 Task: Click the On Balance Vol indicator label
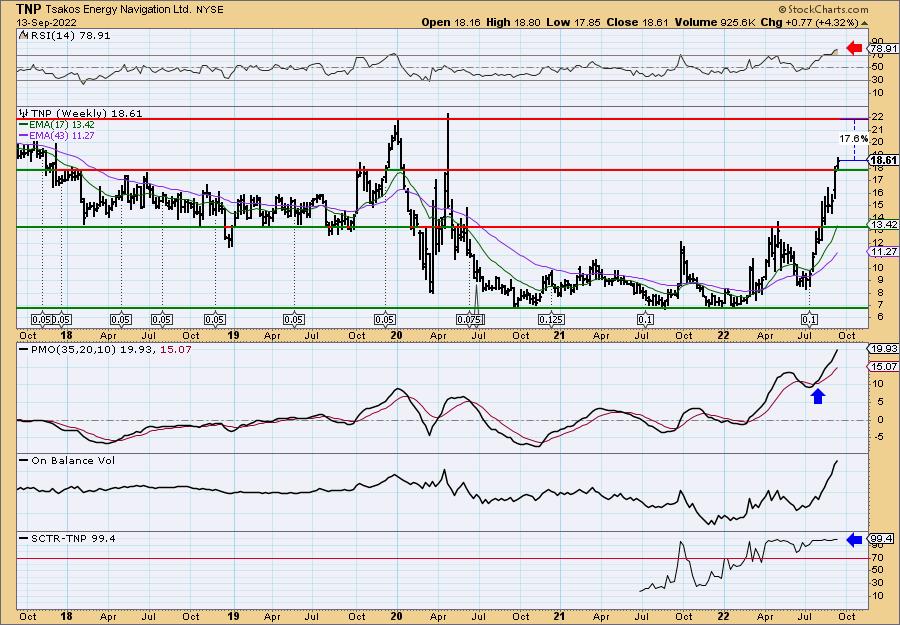point(73,460)
